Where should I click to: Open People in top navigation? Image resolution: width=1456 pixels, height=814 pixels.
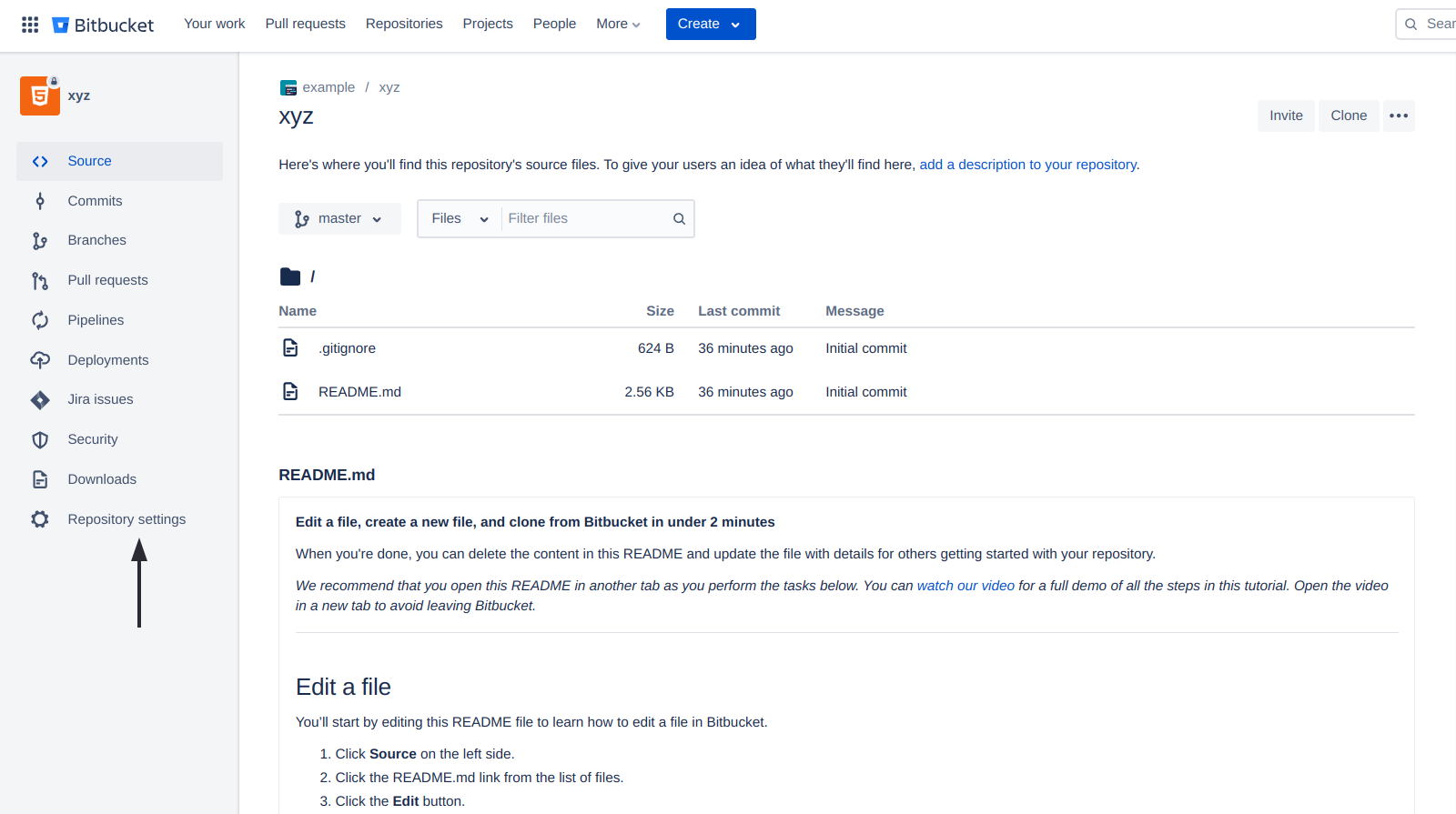[554, 24]
